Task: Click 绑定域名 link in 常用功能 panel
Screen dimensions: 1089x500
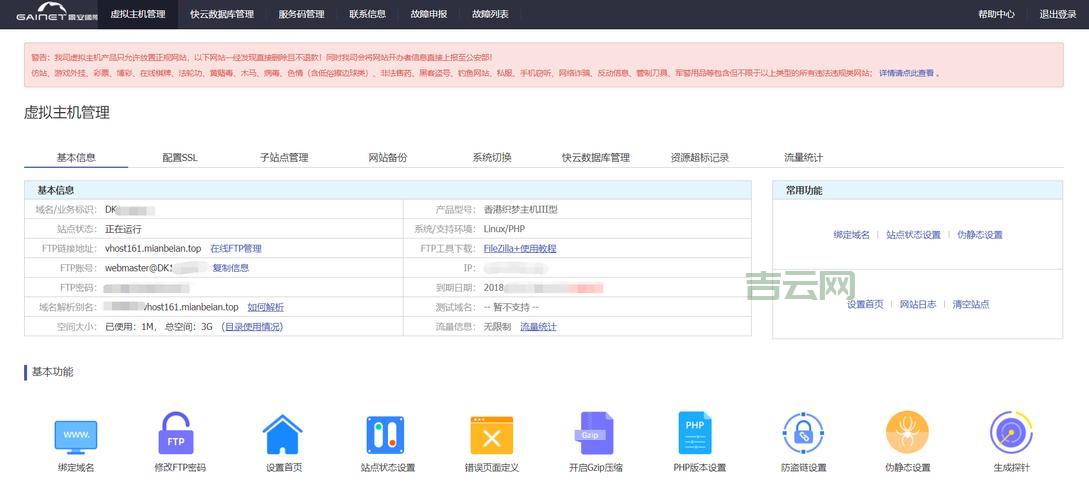Action: click(851, 235)
